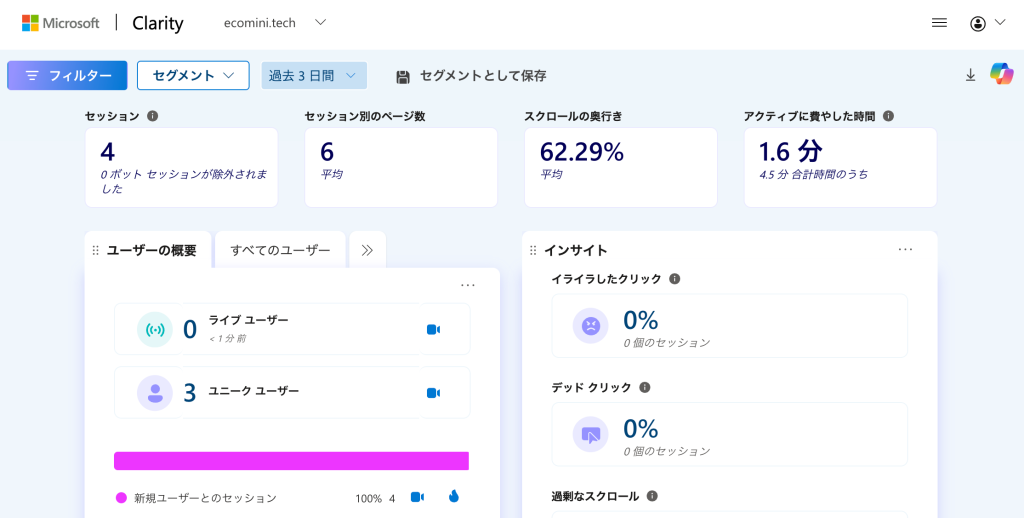Click info icon beside イライラしたクリック
1024x518 pixels.
[674, 279]
